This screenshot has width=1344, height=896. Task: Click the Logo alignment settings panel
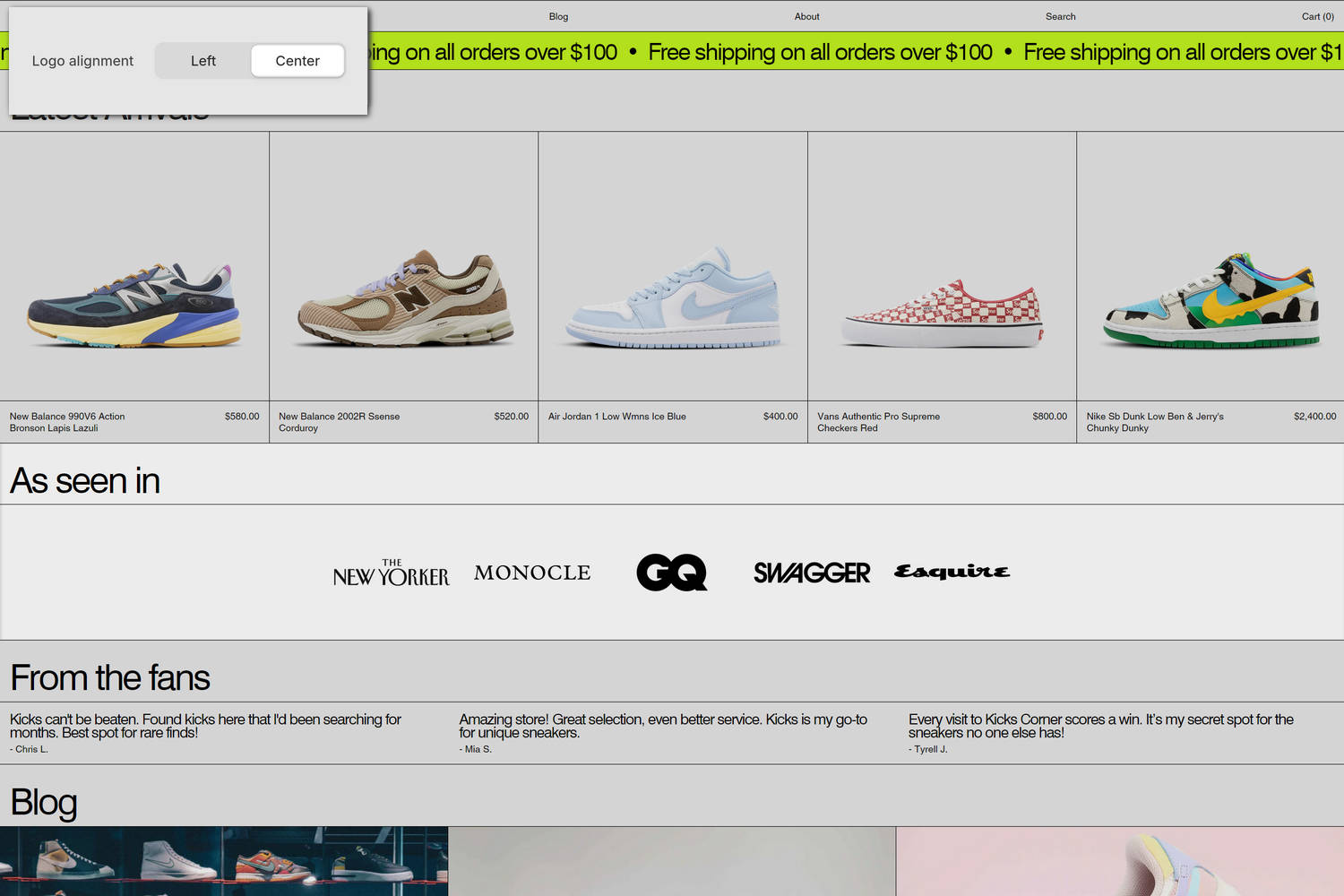click(x=184, y=60)
